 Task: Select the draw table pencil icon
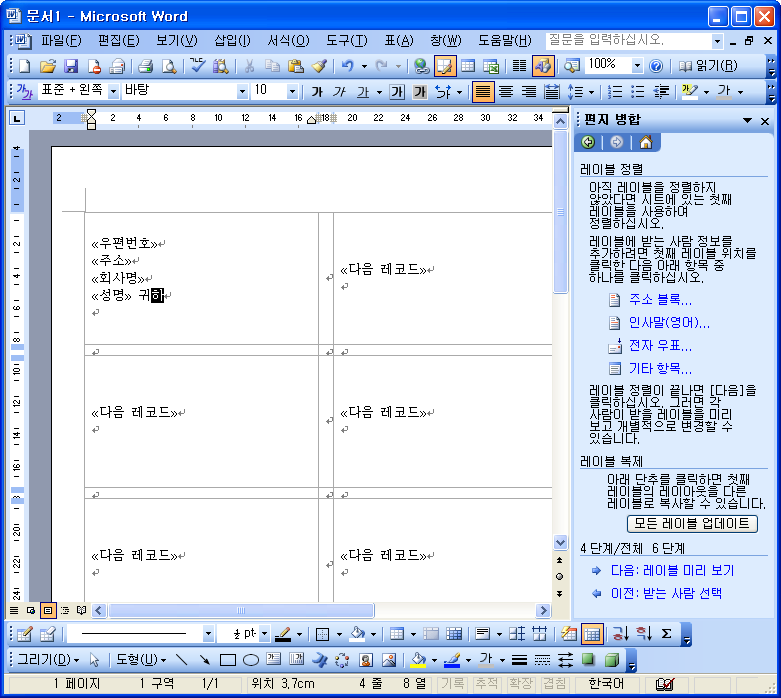(x=24, y=634)
